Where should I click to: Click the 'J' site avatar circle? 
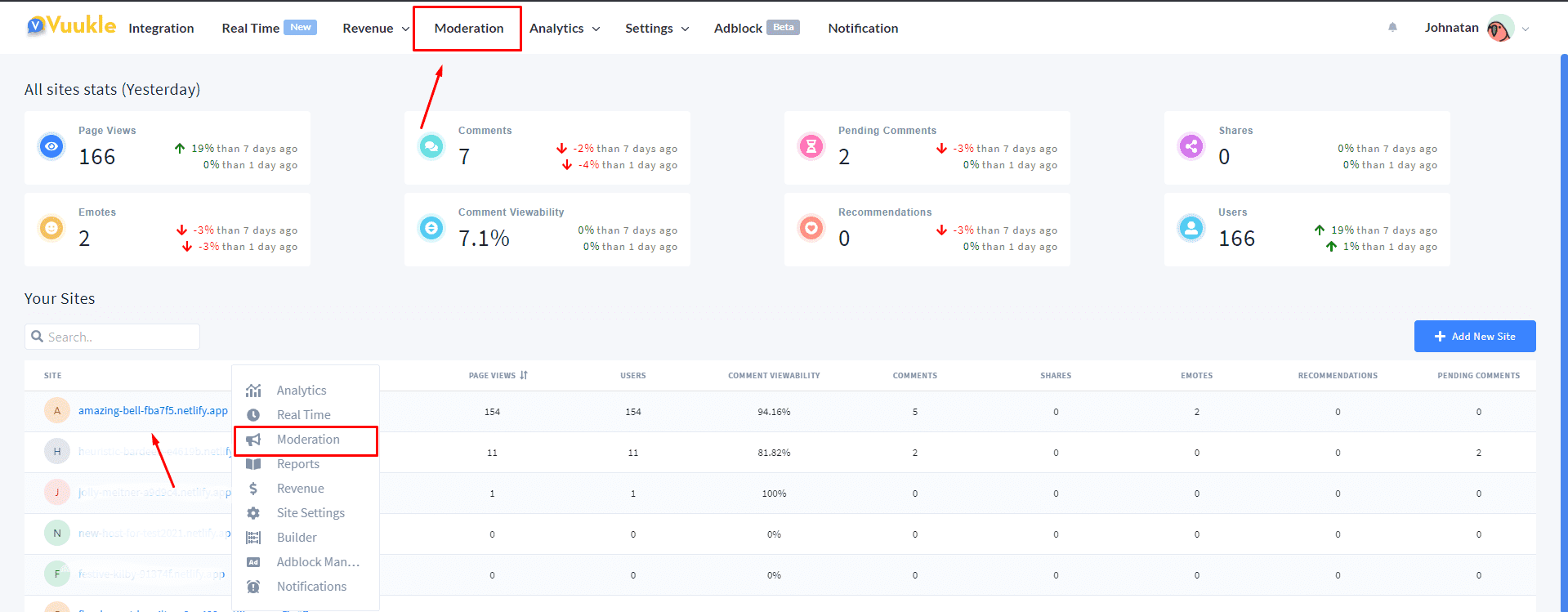57,493
